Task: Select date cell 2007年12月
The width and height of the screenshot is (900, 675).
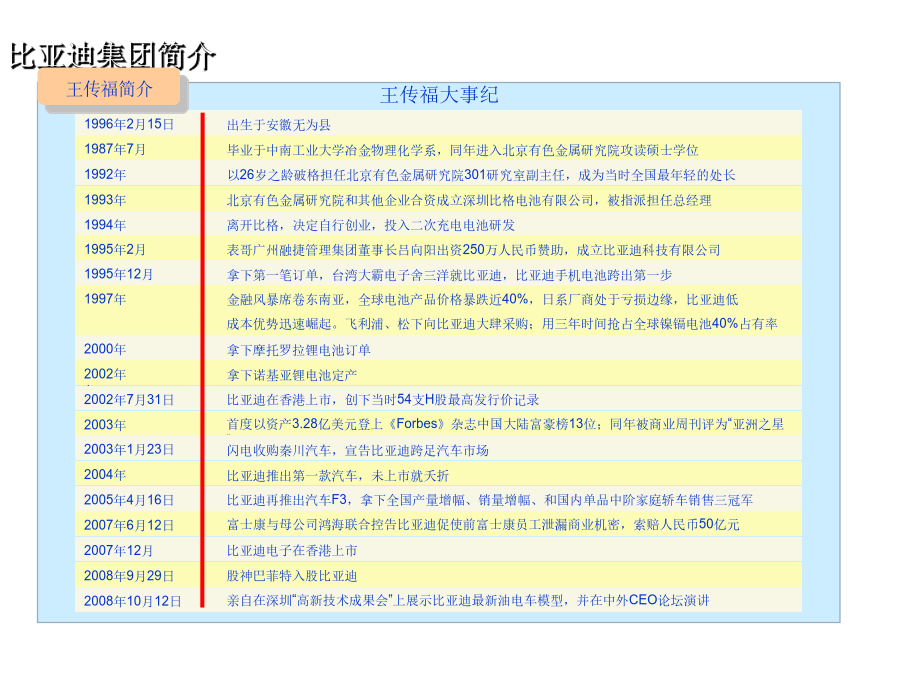Action: coord(119,550)
